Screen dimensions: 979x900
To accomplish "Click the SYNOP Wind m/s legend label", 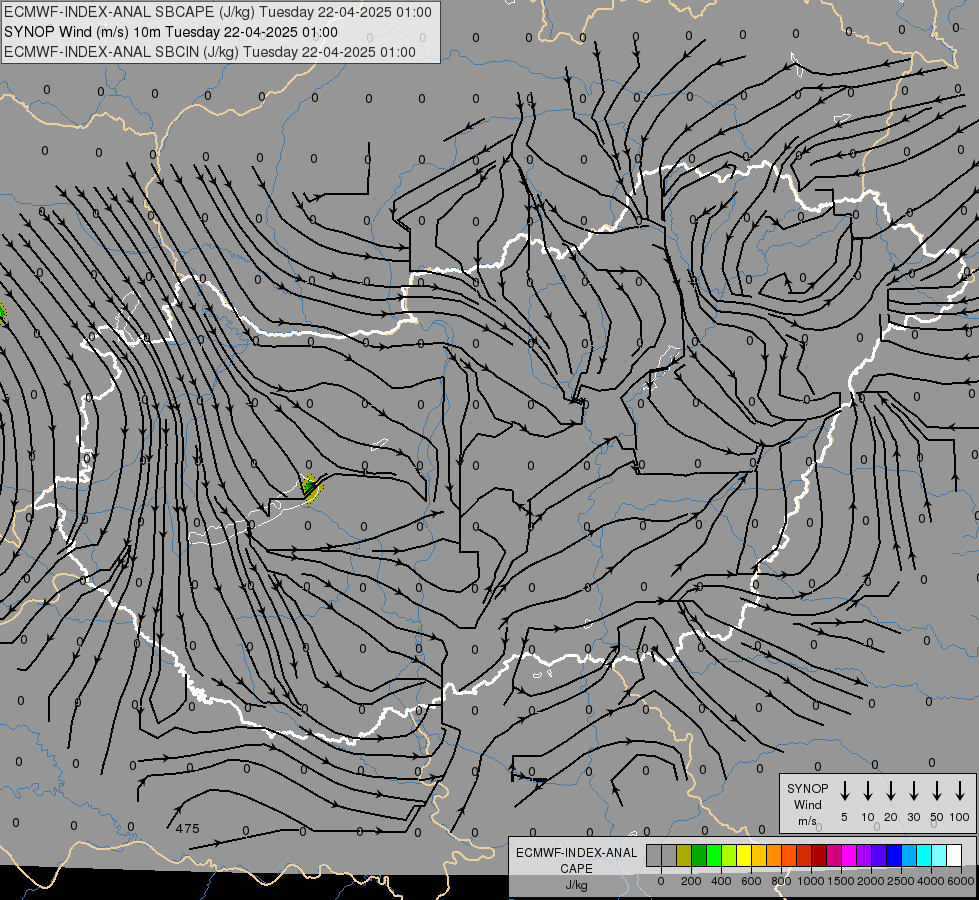I will coord(807,804).
